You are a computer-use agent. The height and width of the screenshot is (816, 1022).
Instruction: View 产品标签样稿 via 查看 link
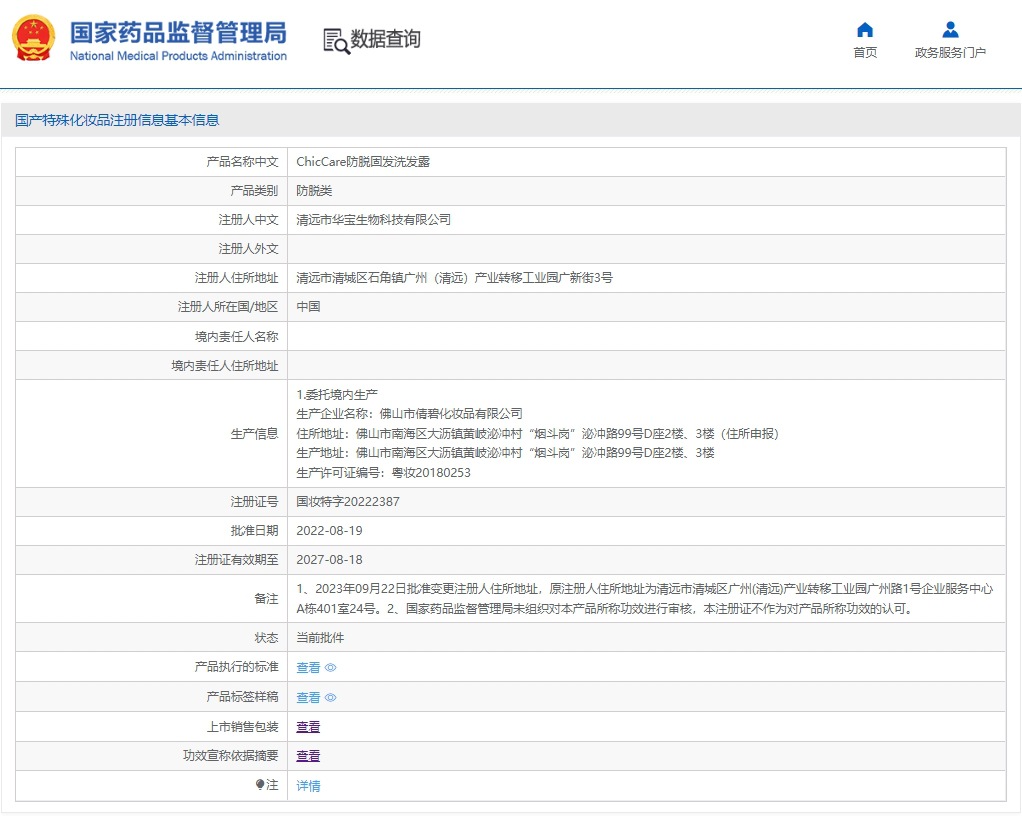tap(308, 698)
